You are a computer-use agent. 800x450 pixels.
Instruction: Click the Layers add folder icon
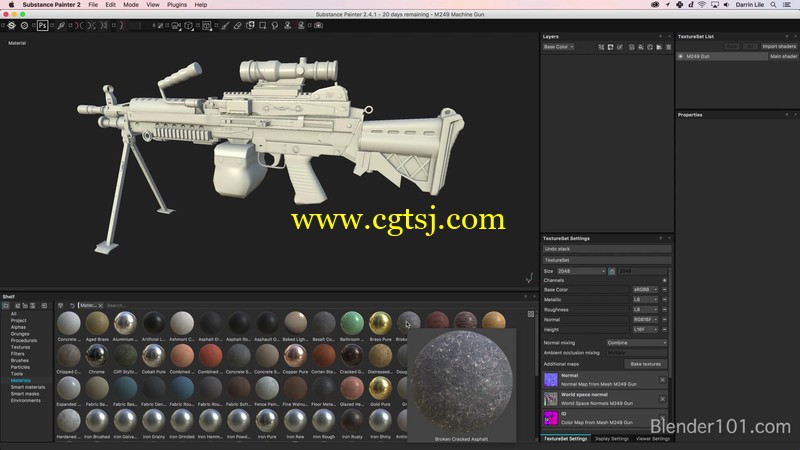[x=659, y=47]
